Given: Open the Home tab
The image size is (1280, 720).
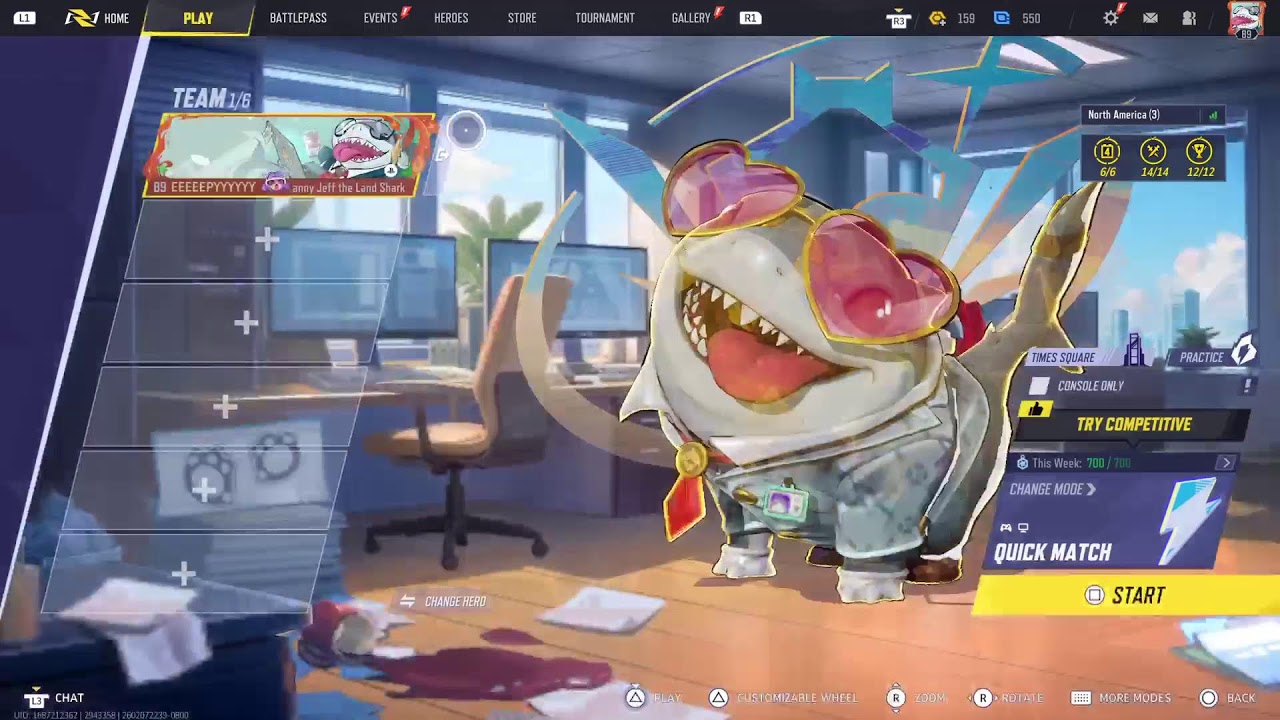Looking at the screenshot, I should pyautogui.click(x=97, y=18).
